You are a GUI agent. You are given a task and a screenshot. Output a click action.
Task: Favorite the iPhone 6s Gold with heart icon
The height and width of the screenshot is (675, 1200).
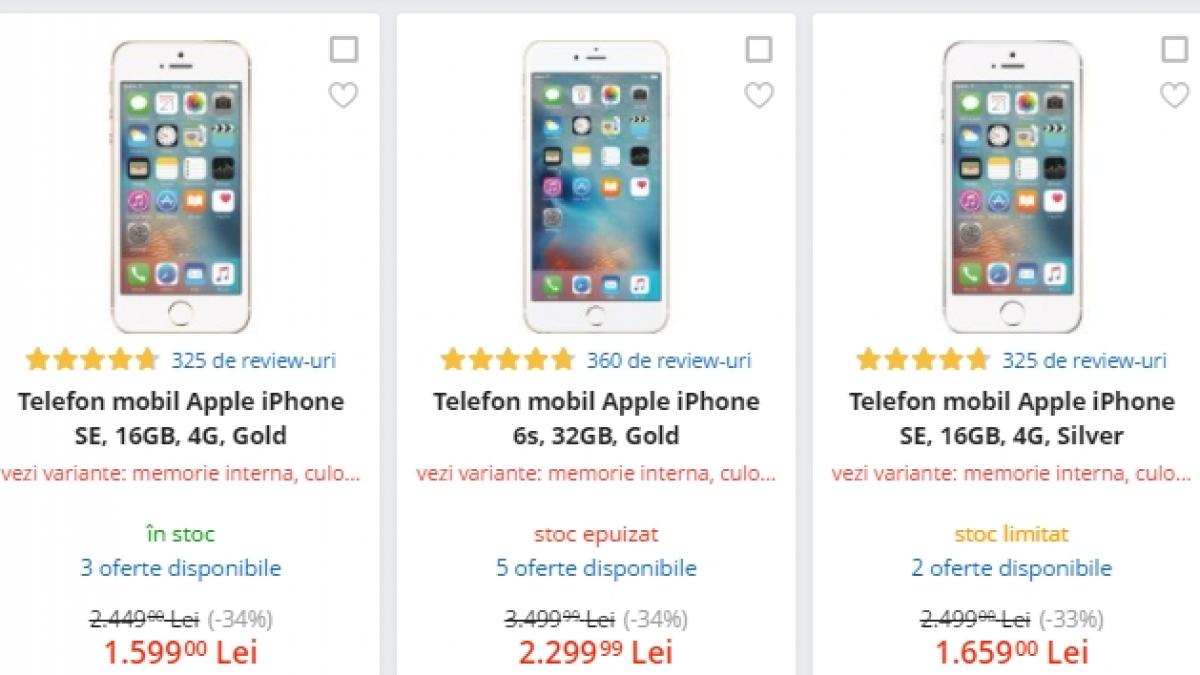(759, 95)
